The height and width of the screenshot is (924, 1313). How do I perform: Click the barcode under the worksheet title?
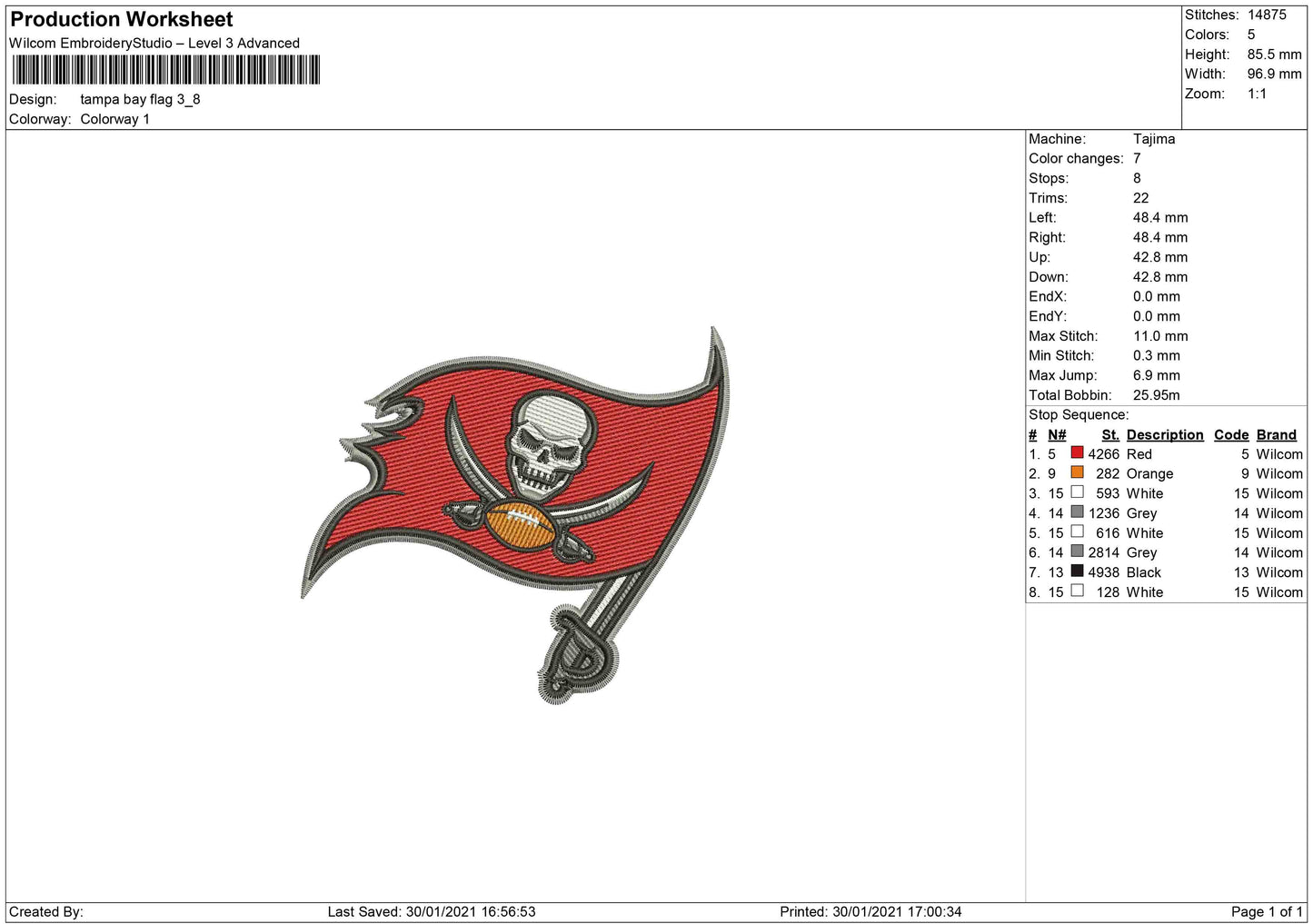[166, 70]
